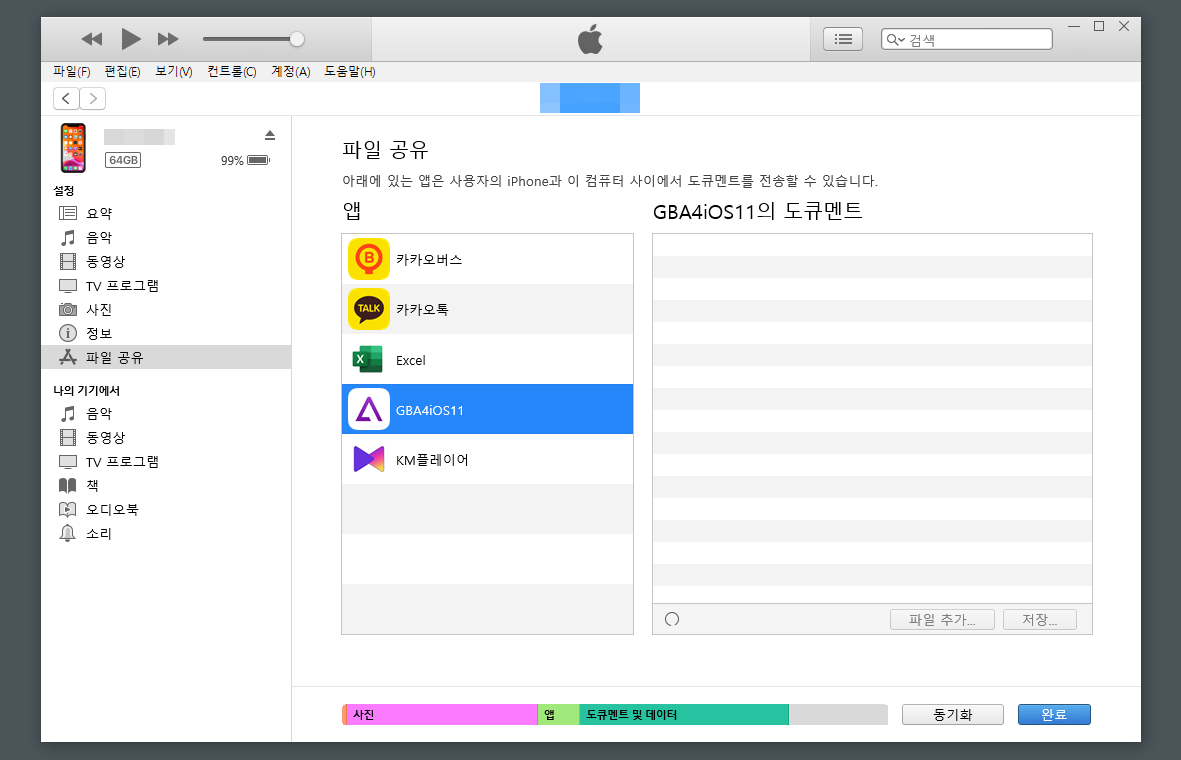Maximize the iTunes window

1099,26
